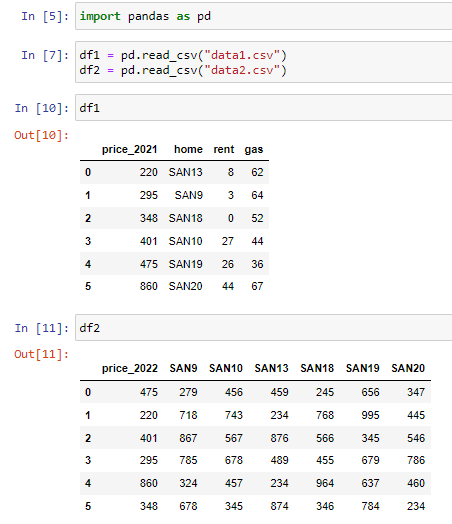Click the "import pandas as pd" code cell

pos(264,16)
